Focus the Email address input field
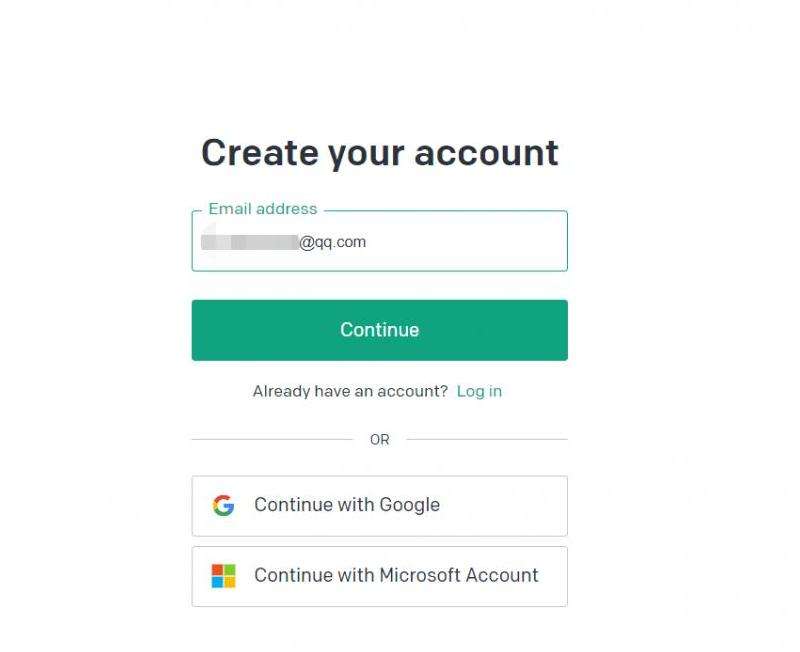 pos(380,241)
